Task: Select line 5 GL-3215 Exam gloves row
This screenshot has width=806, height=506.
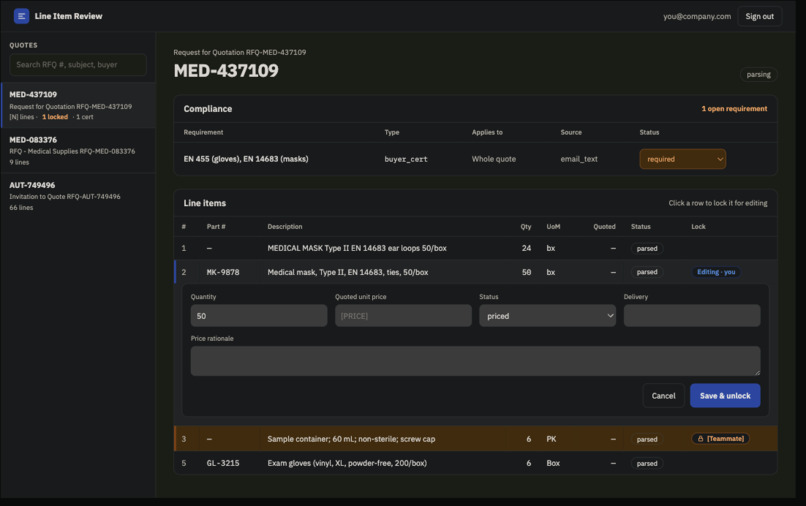Action: pos(475,463)
